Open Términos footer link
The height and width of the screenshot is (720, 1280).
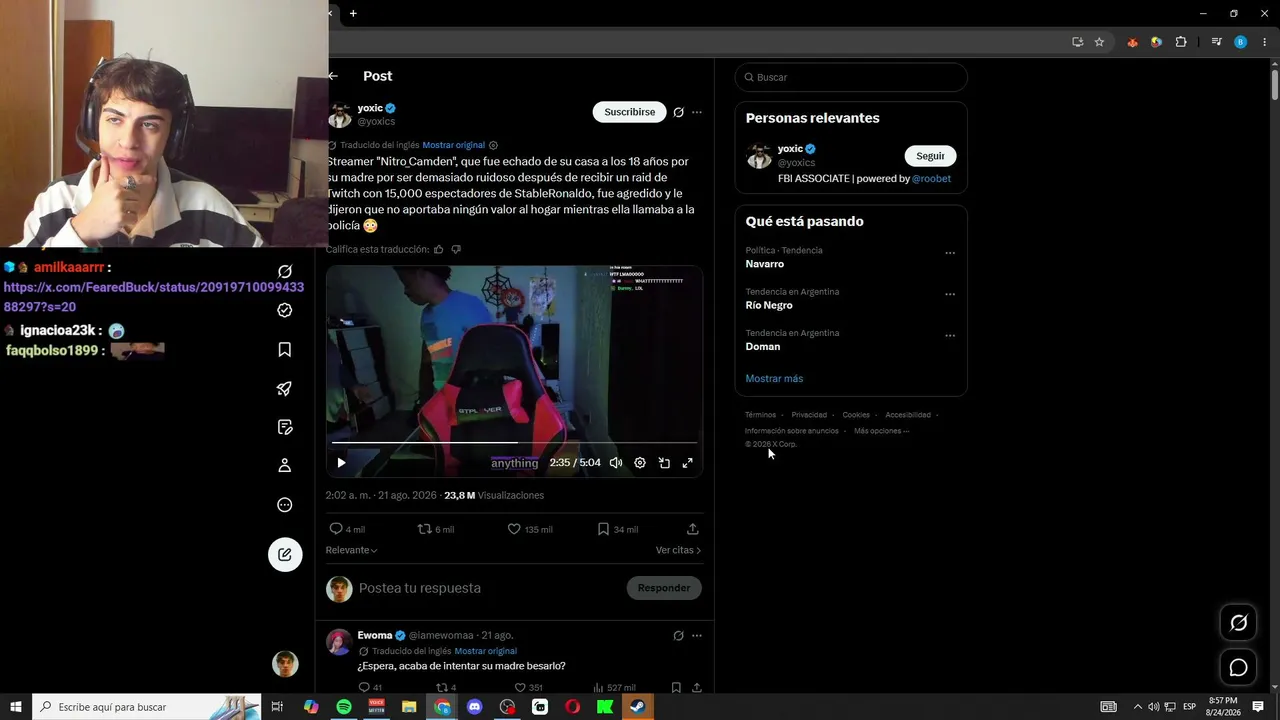pos(760,415)
